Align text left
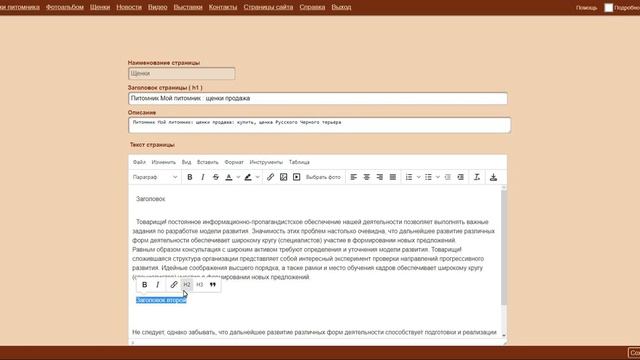The image size is (640, 360). [x=353, y=177]
